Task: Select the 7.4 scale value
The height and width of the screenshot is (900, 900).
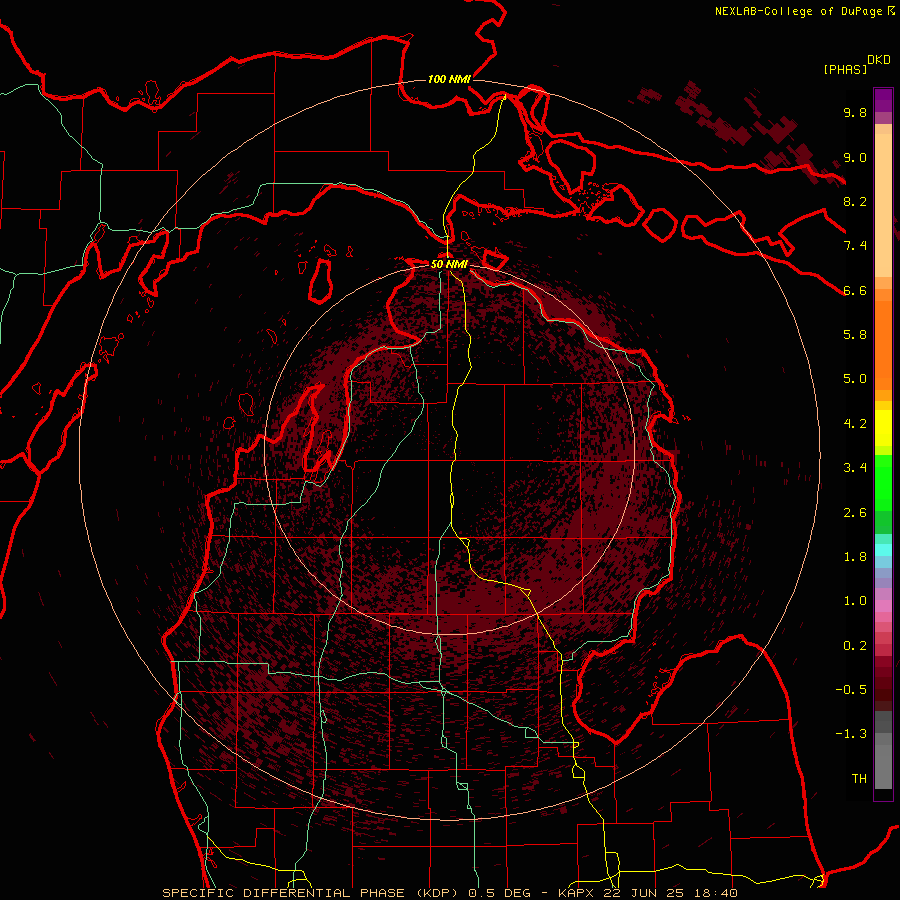Action: pyautogui.click(x=855, y=246)
